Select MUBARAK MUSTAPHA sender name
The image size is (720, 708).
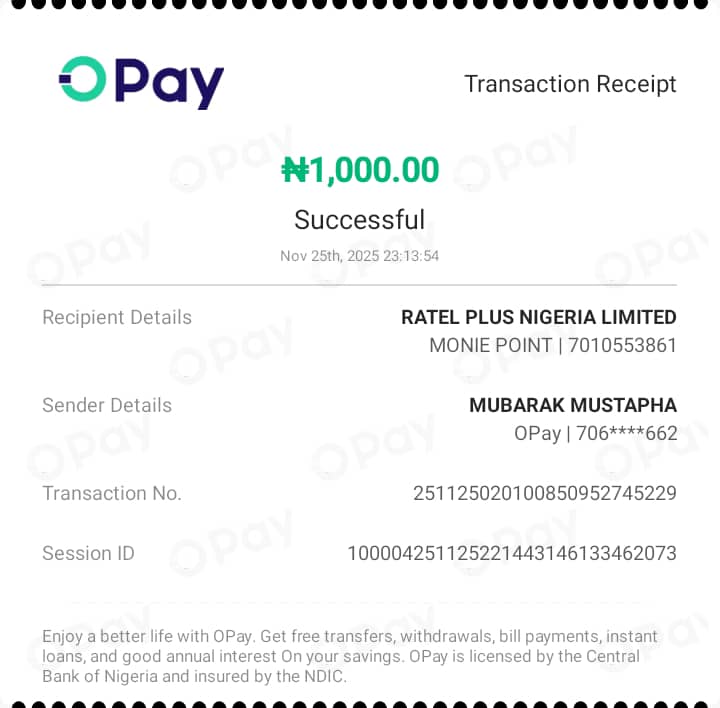573,405
